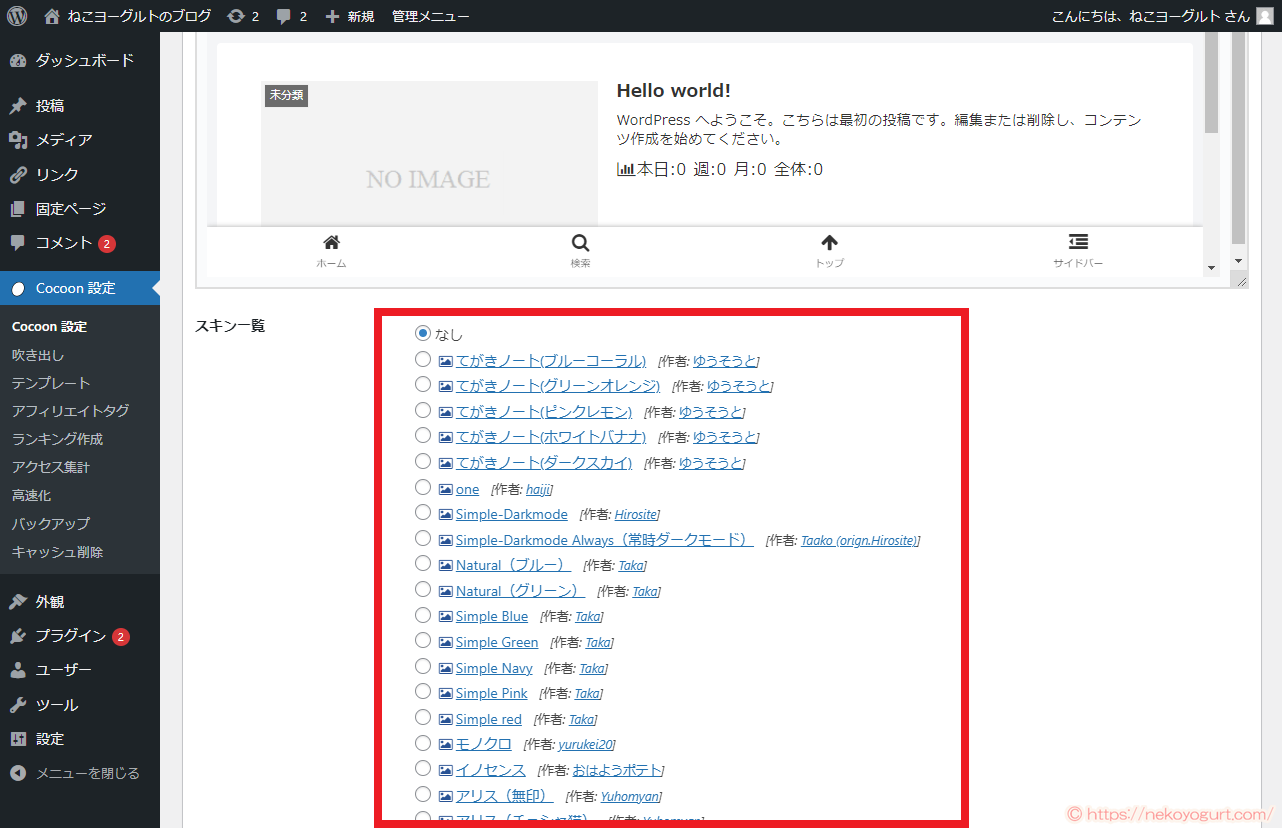Expand the プラグイン menu in sidebar
The width and height of the screenshot is (1282, 828).
[70, 636]
